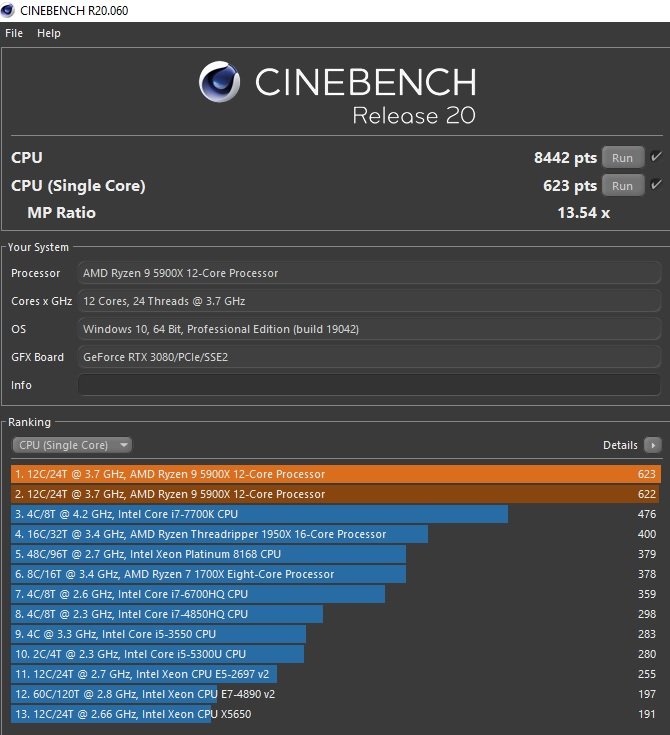
Task: Toggle the checkbox beside the CPU test
Action: (656, 157)
